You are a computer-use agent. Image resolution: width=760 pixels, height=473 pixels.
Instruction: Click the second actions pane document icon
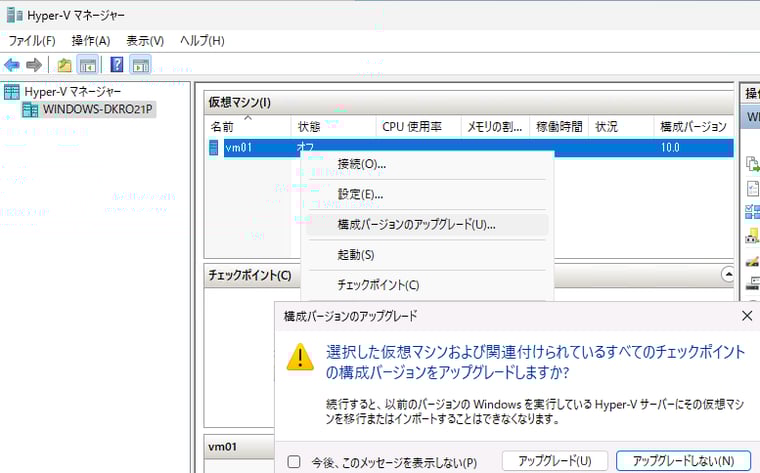pyautogui.click(x=753, y=188)
